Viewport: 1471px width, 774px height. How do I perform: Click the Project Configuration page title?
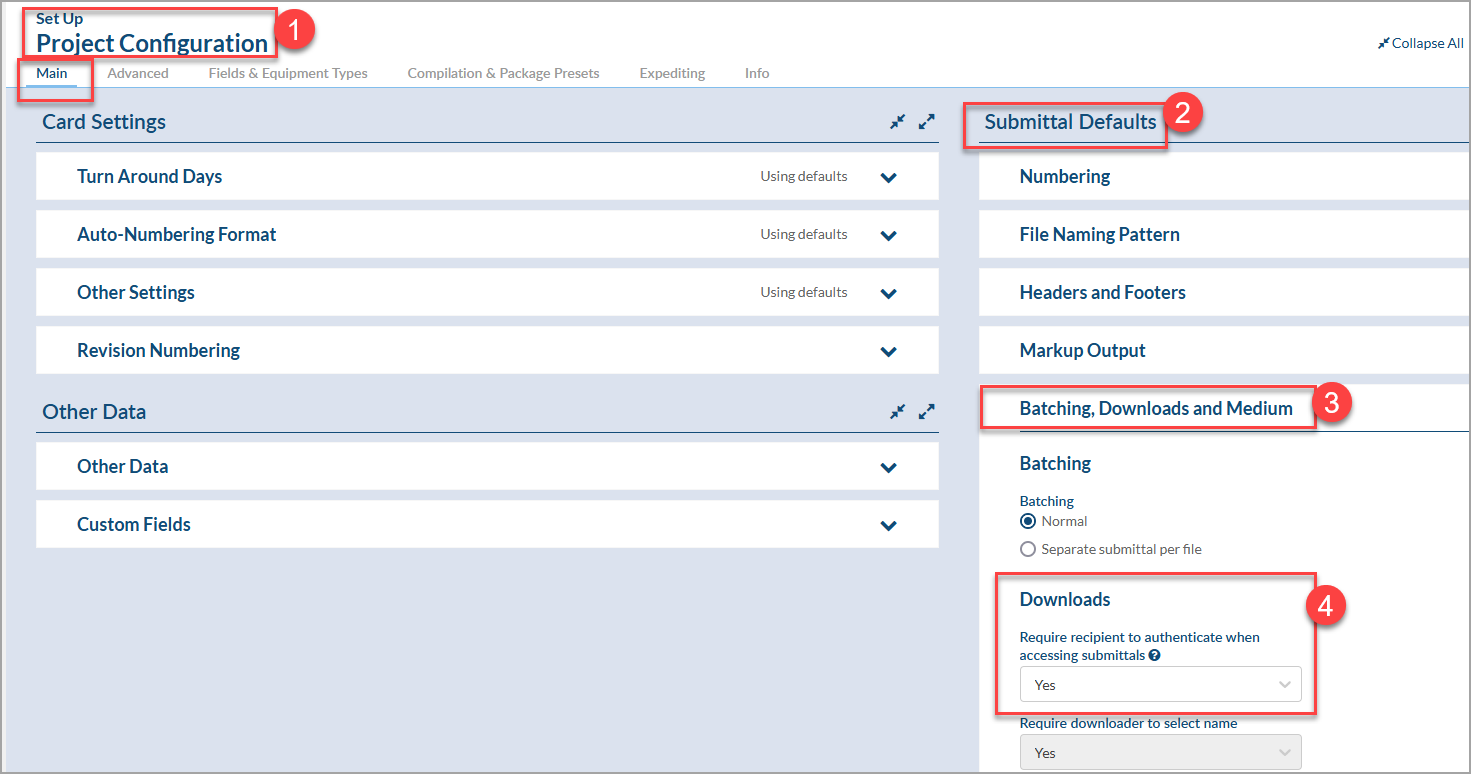[x=152, y=43]
